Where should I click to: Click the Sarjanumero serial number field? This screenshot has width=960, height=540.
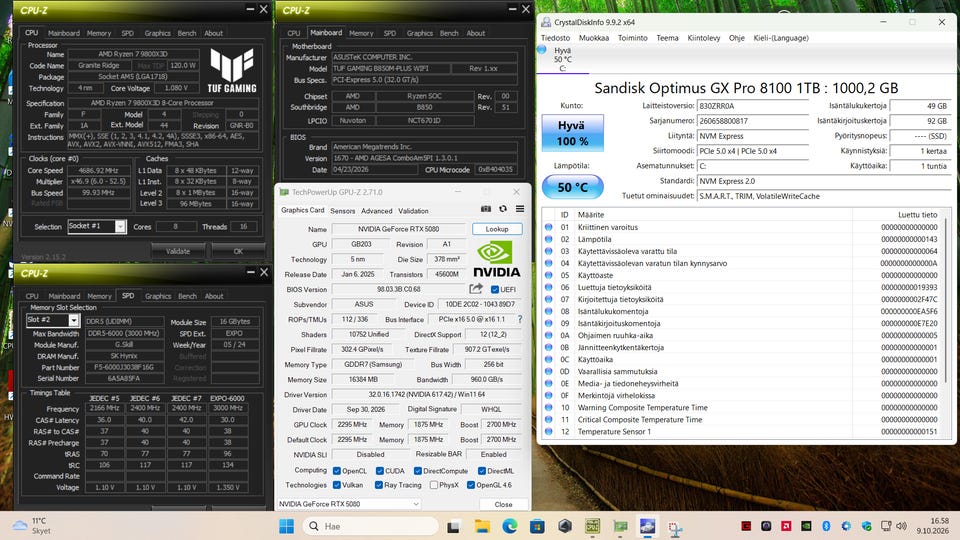(x=753, y=121)
